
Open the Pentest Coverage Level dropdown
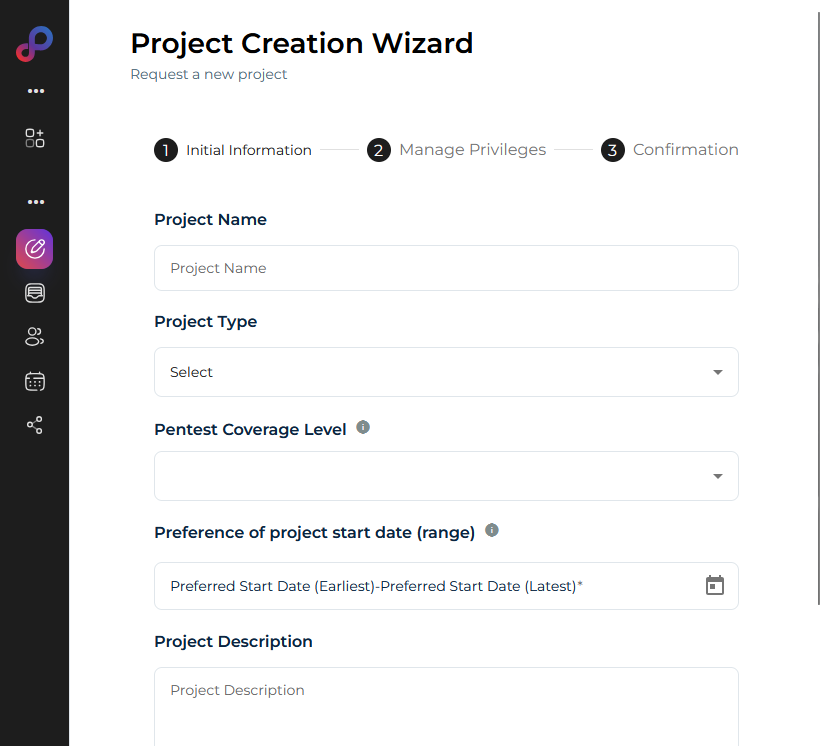pos(446,476)
